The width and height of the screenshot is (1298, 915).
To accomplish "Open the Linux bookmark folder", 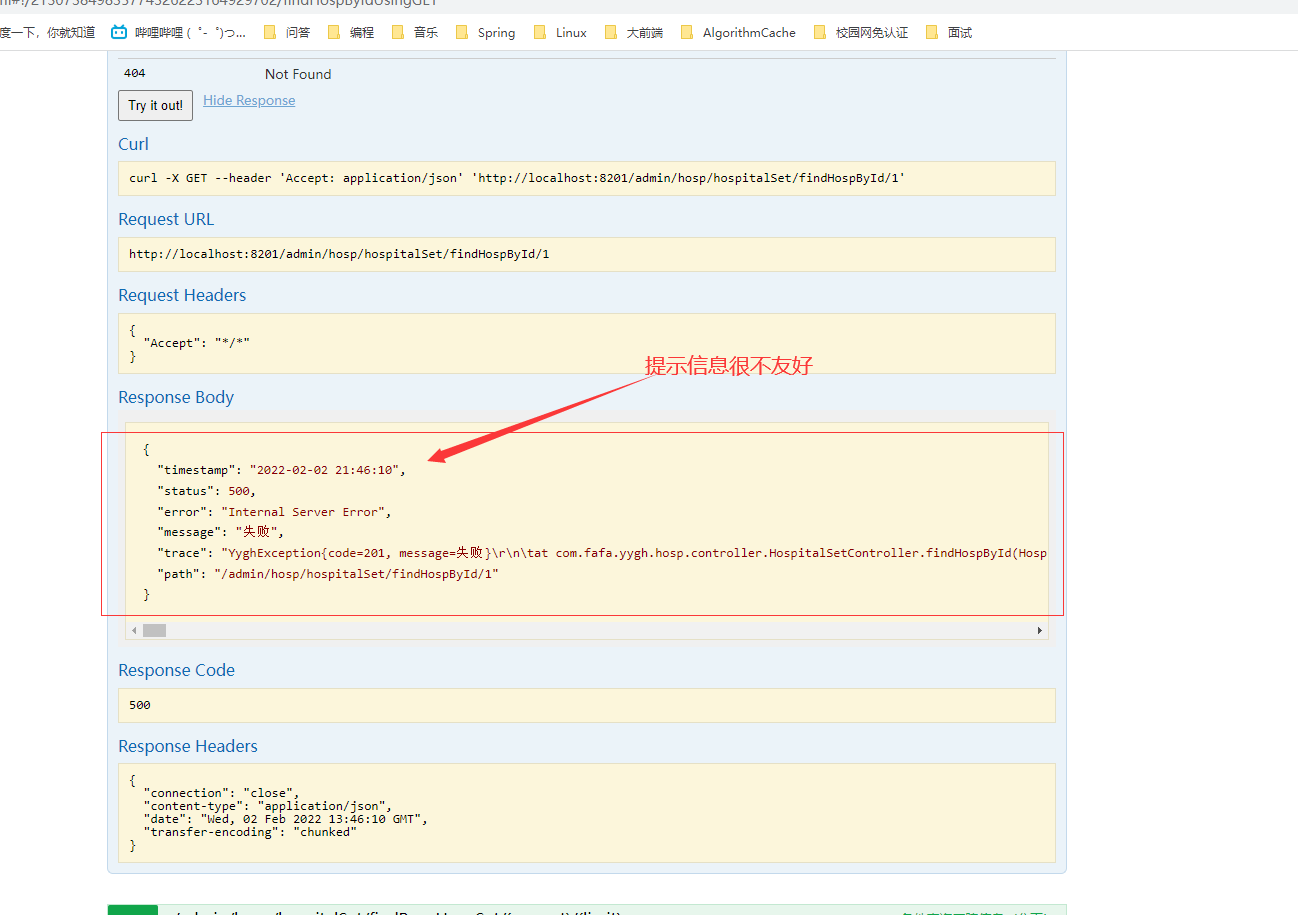I will 560,33.
